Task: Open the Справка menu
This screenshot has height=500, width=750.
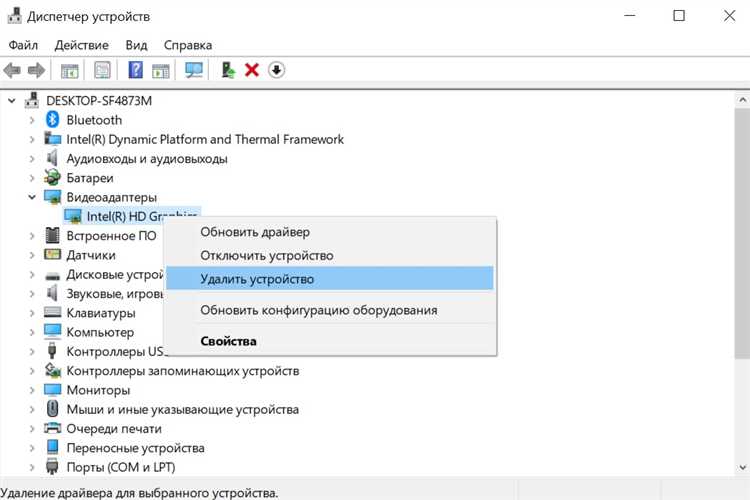Action: coord(187,45)
